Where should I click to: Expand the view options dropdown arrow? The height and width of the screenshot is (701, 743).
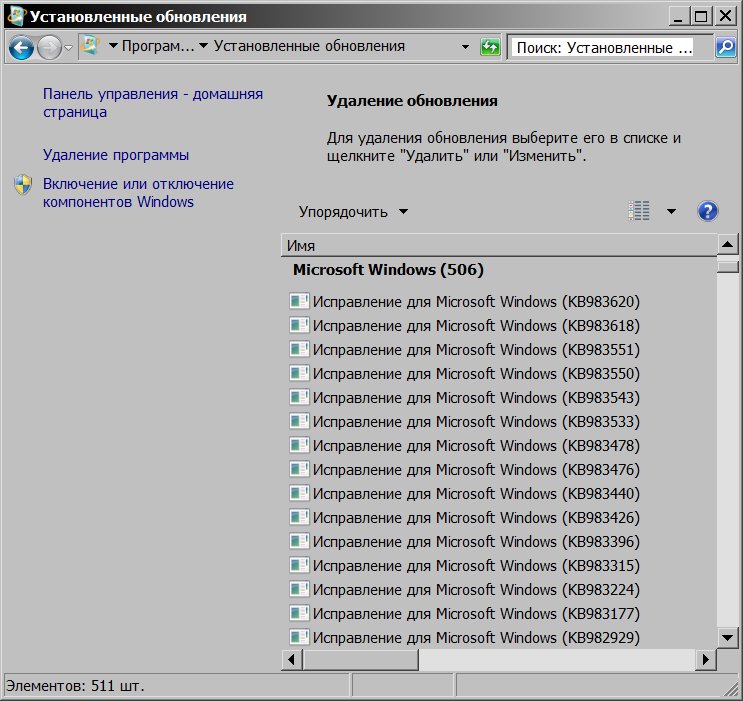671,211
